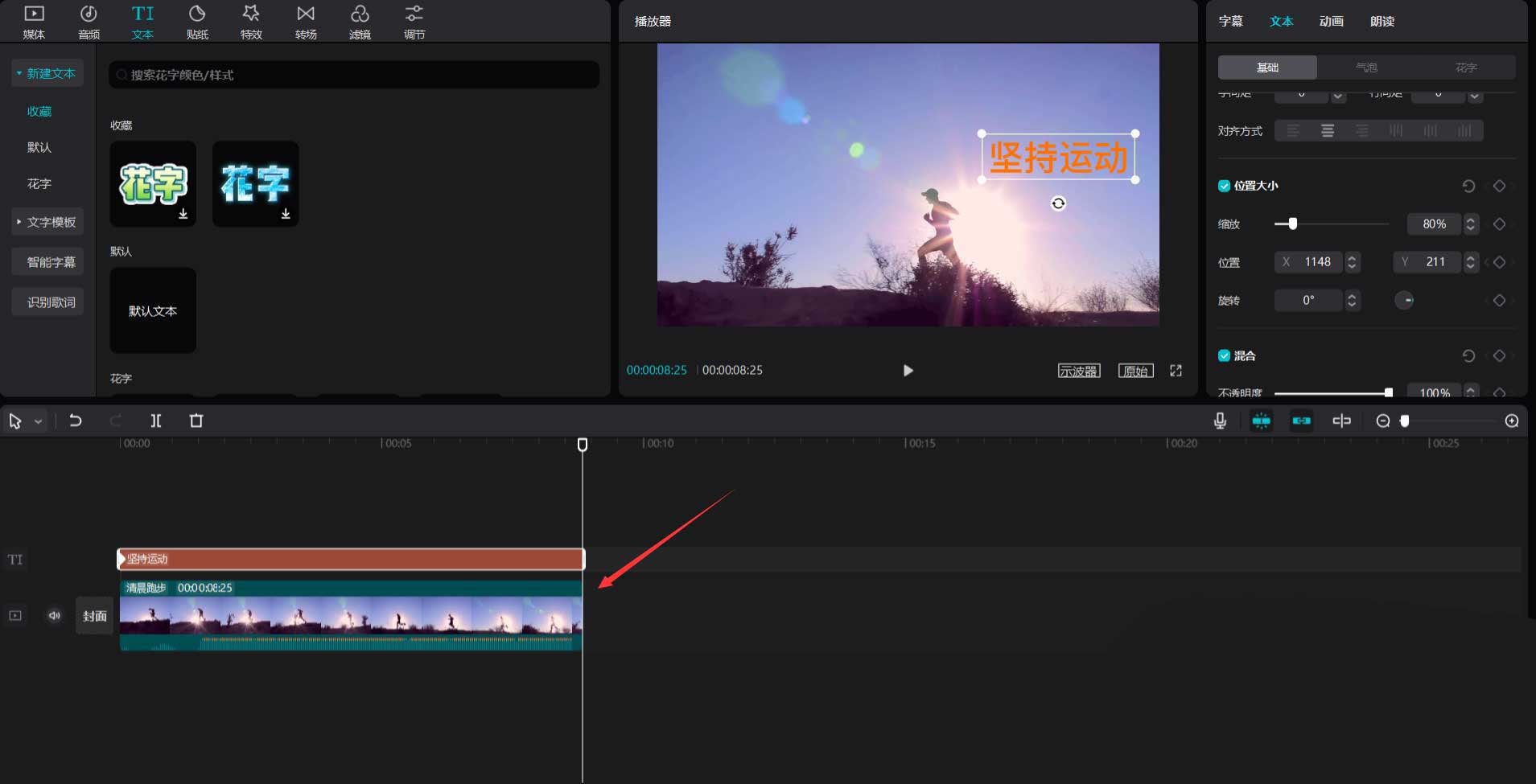
Task: Switch to the 气泡 sub-tab
Action: [x=1365, y=67]
